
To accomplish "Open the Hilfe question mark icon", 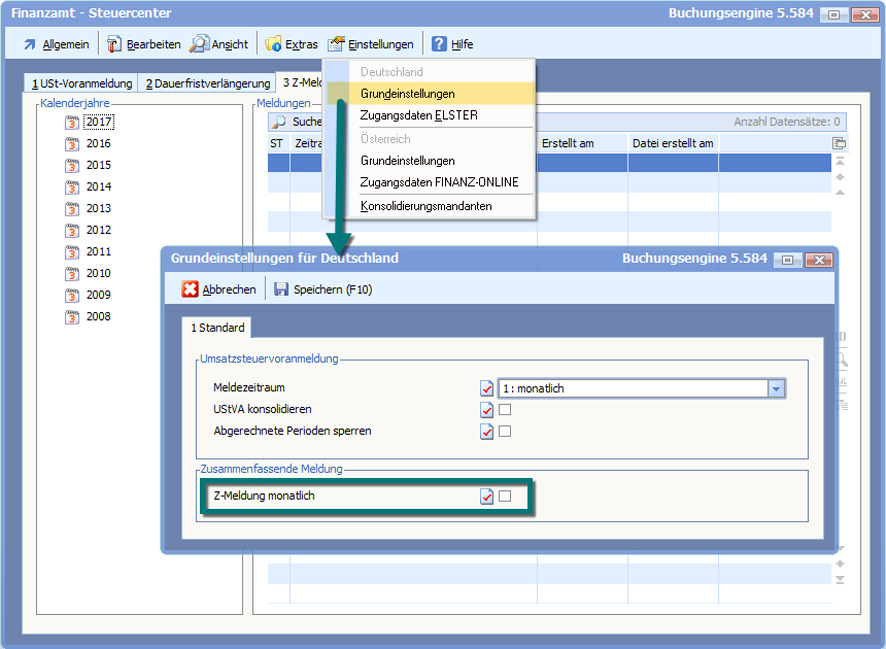I will tap(439, 44).
